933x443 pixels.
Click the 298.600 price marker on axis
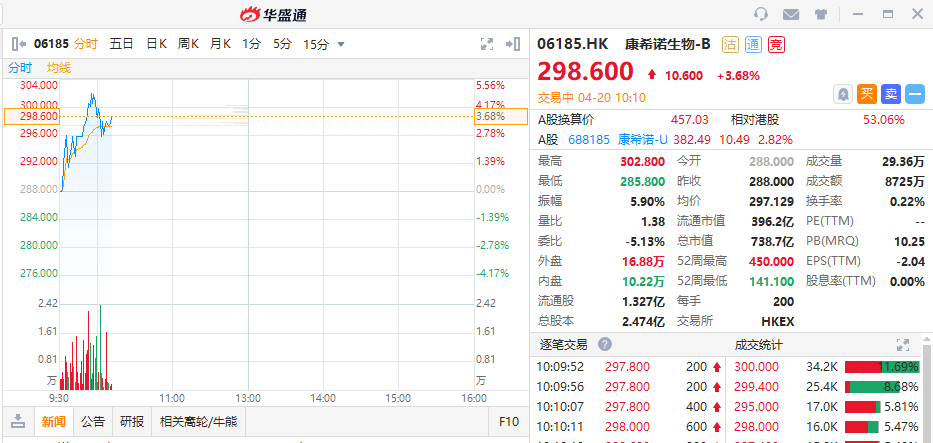click(x=32, y=117)
